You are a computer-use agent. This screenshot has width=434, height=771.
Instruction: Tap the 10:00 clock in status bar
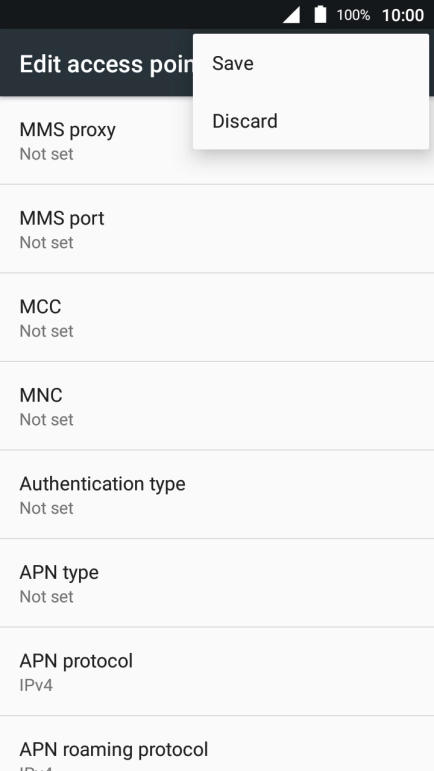[x=403, y=15]
